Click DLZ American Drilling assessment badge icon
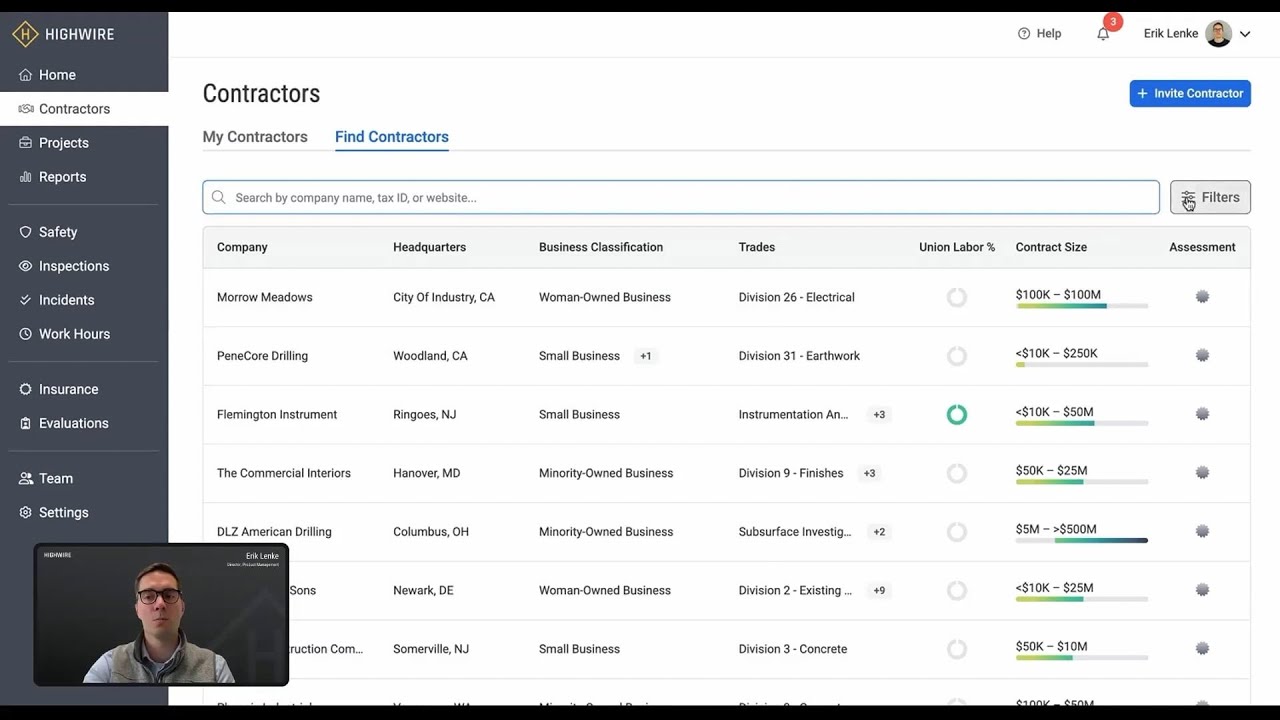This screenshot has height=720, width=1280. point(1202,532)
